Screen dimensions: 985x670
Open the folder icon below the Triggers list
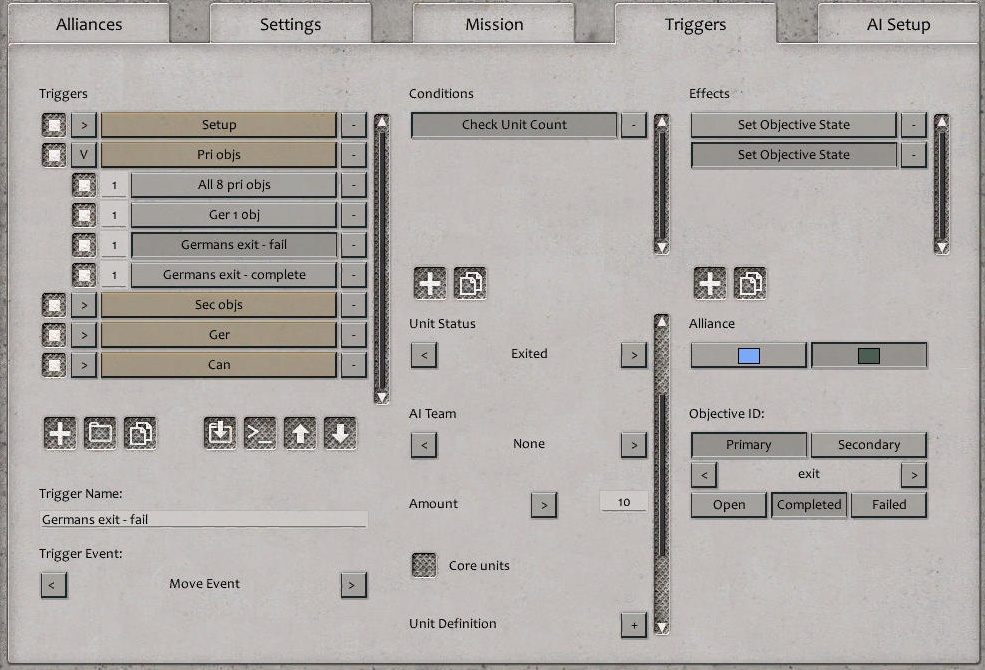[x=97, y=433]
